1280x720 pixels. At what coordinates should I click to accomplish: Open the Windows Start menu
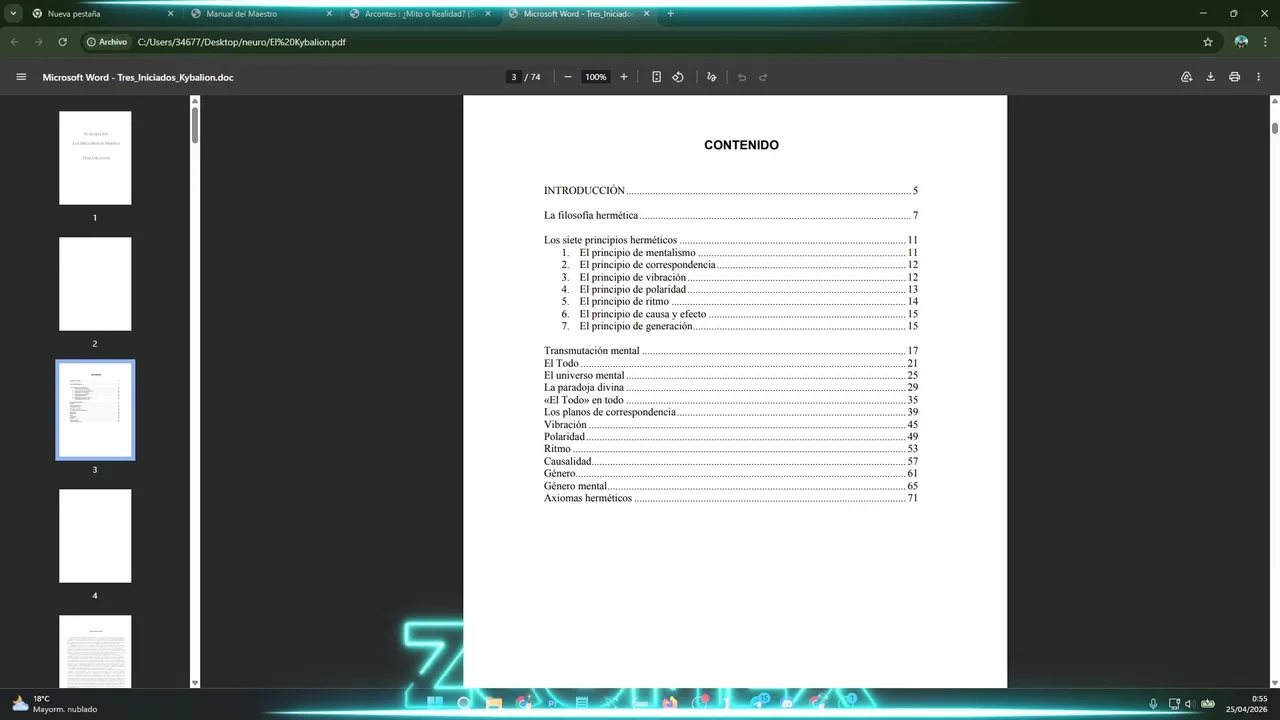tap(435, 703)
